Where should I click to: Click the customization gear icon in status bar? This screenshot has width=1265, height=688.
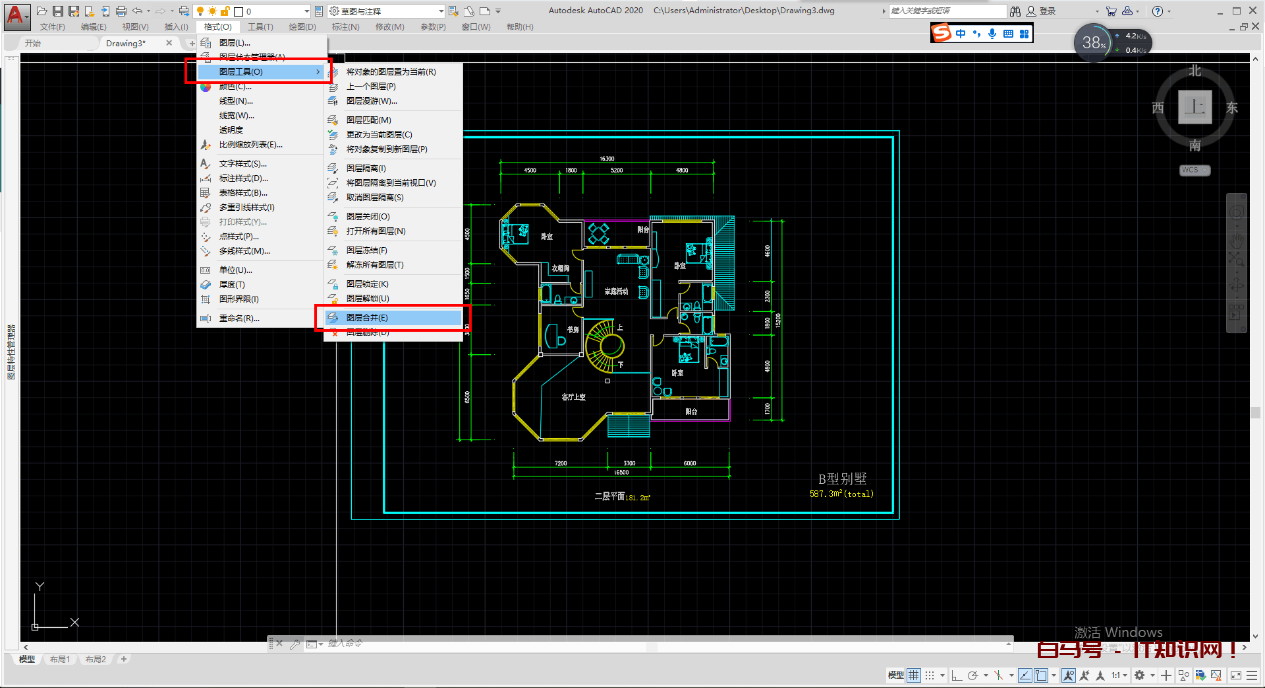[1140, 676]
